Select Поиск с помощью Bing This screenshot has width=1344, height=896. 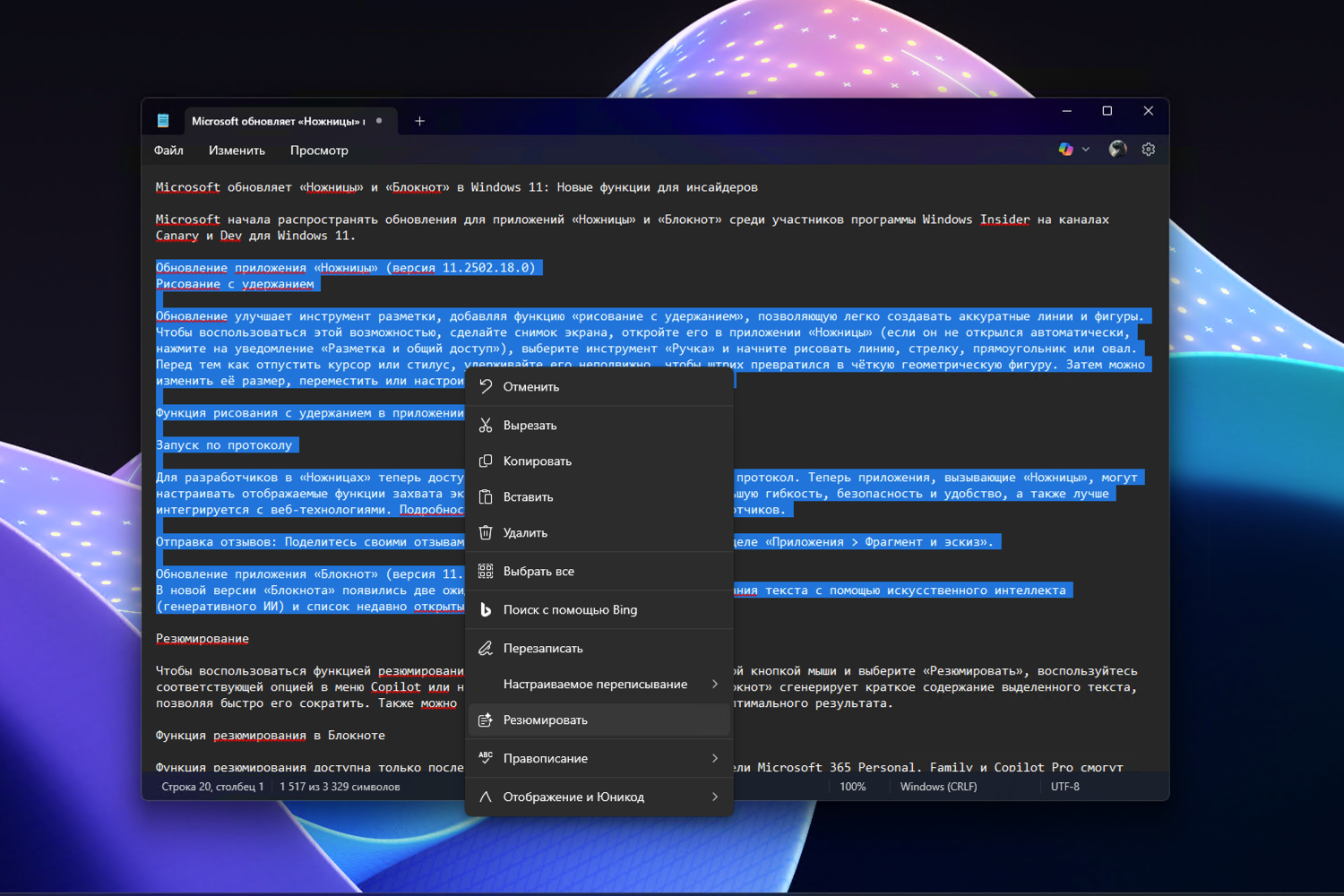click(599, 610)
